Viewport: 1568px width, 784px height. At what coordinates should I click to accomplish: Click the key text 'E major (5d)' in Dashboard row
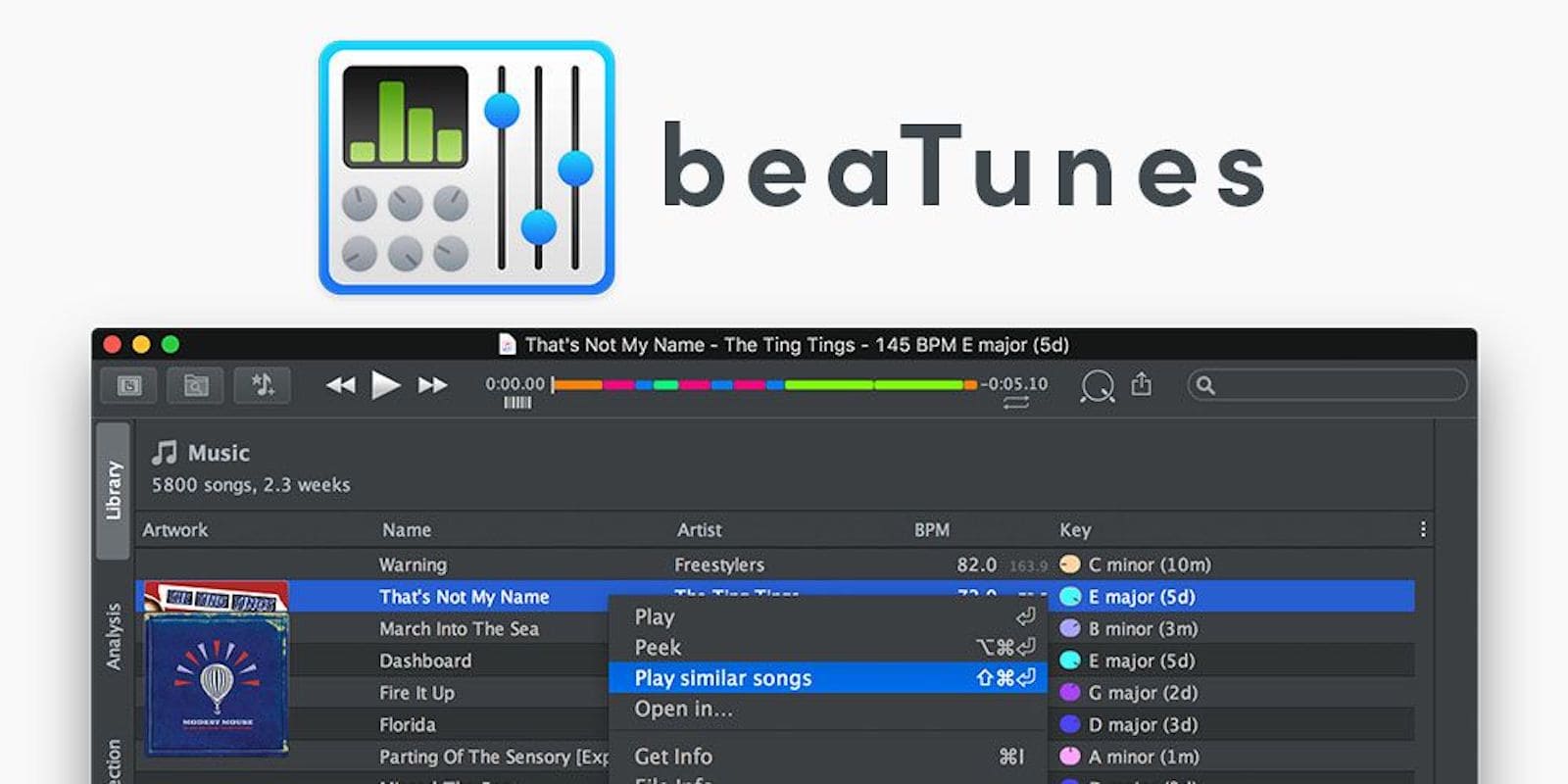(x=1142, y=661)
